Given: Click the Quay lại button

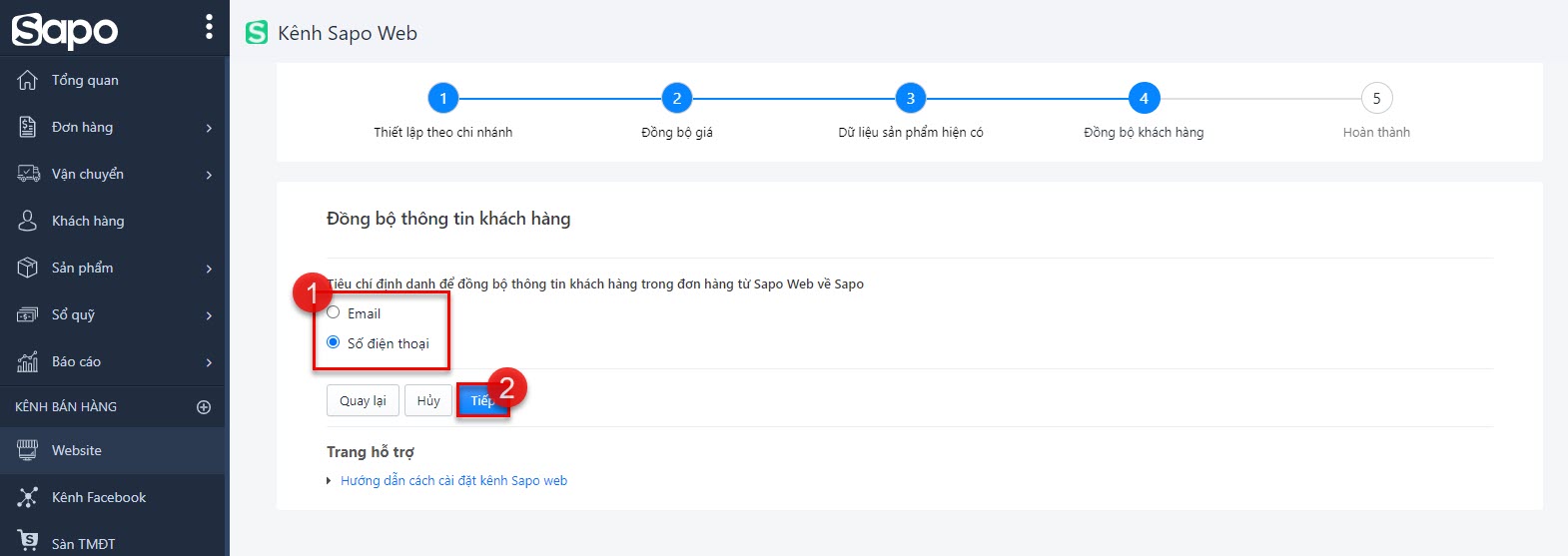Looking at the screenshot, I should click(363, 400).
